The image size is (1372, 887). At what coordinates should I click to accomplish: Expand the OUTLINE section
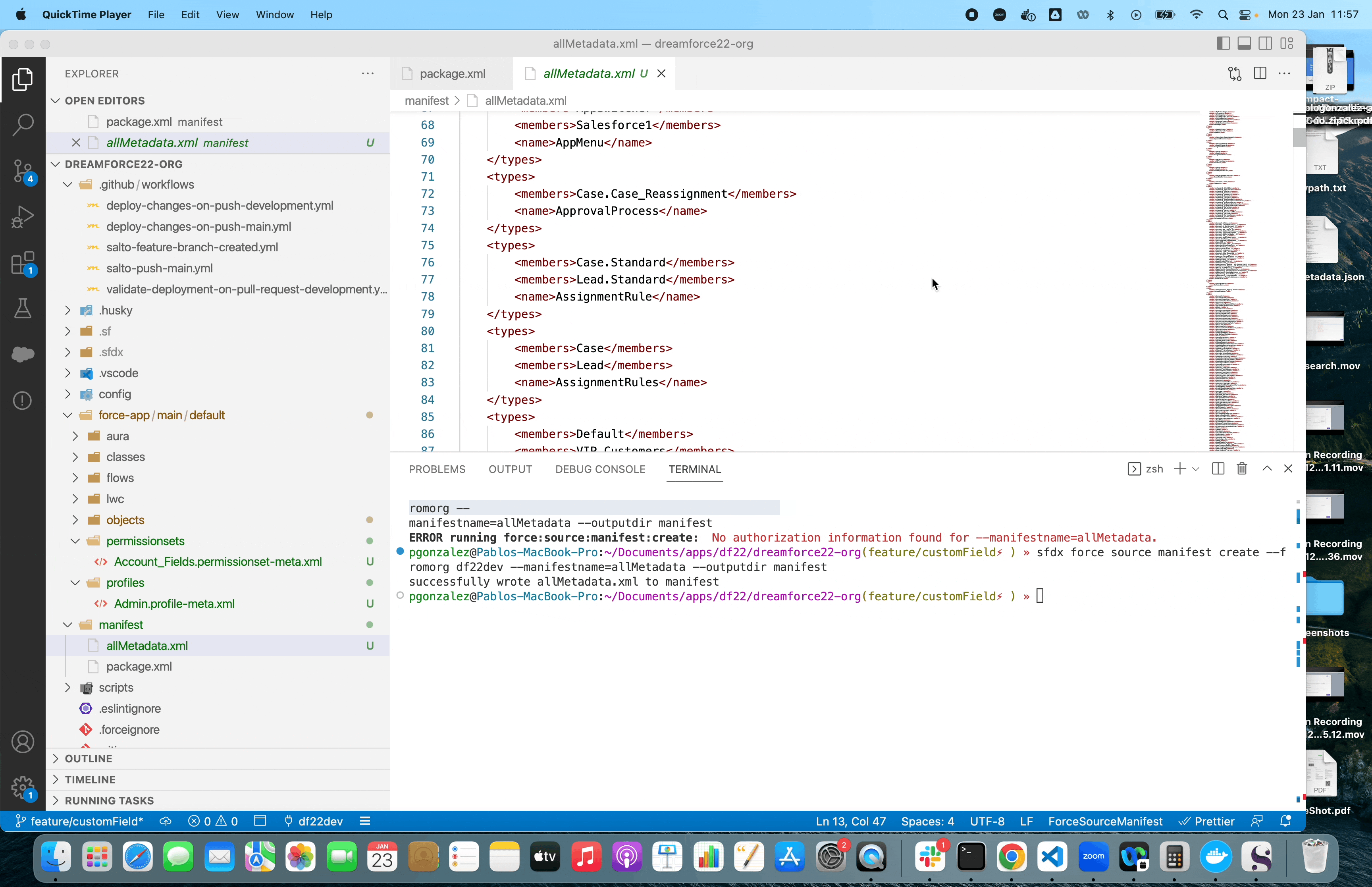click(88, 759)
